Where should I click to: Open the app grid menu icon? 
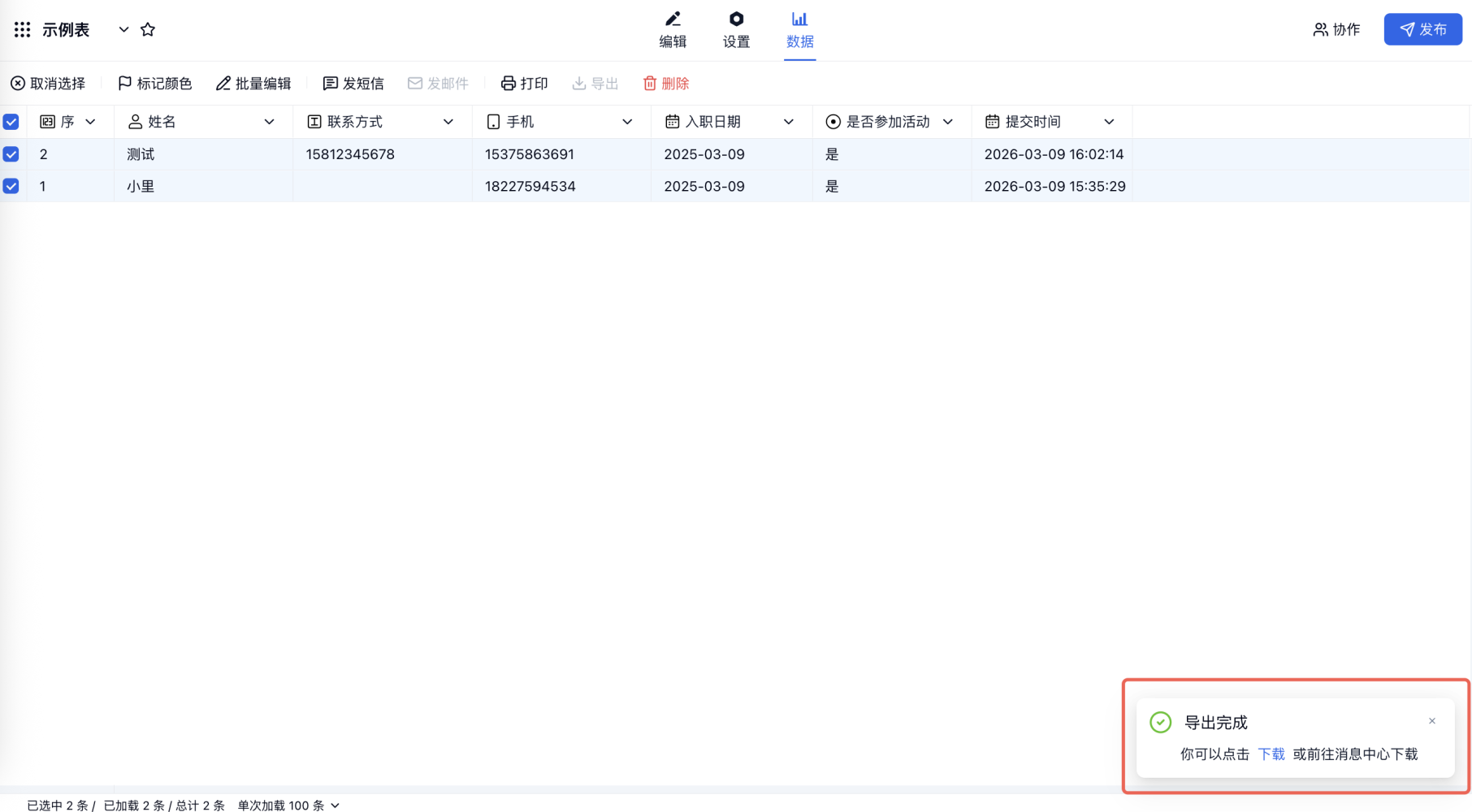point(23,30)
